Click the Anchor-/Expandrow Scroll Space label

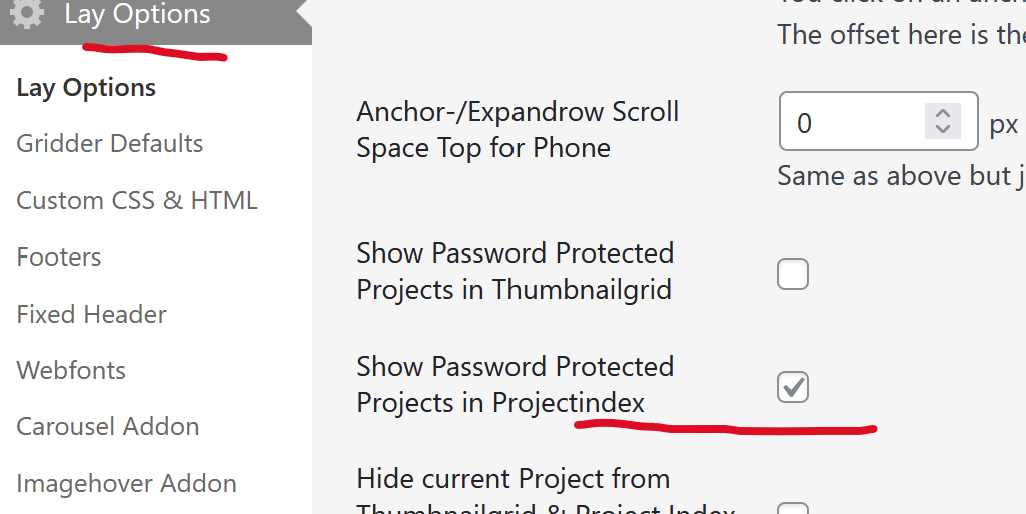tap(517, 130)
